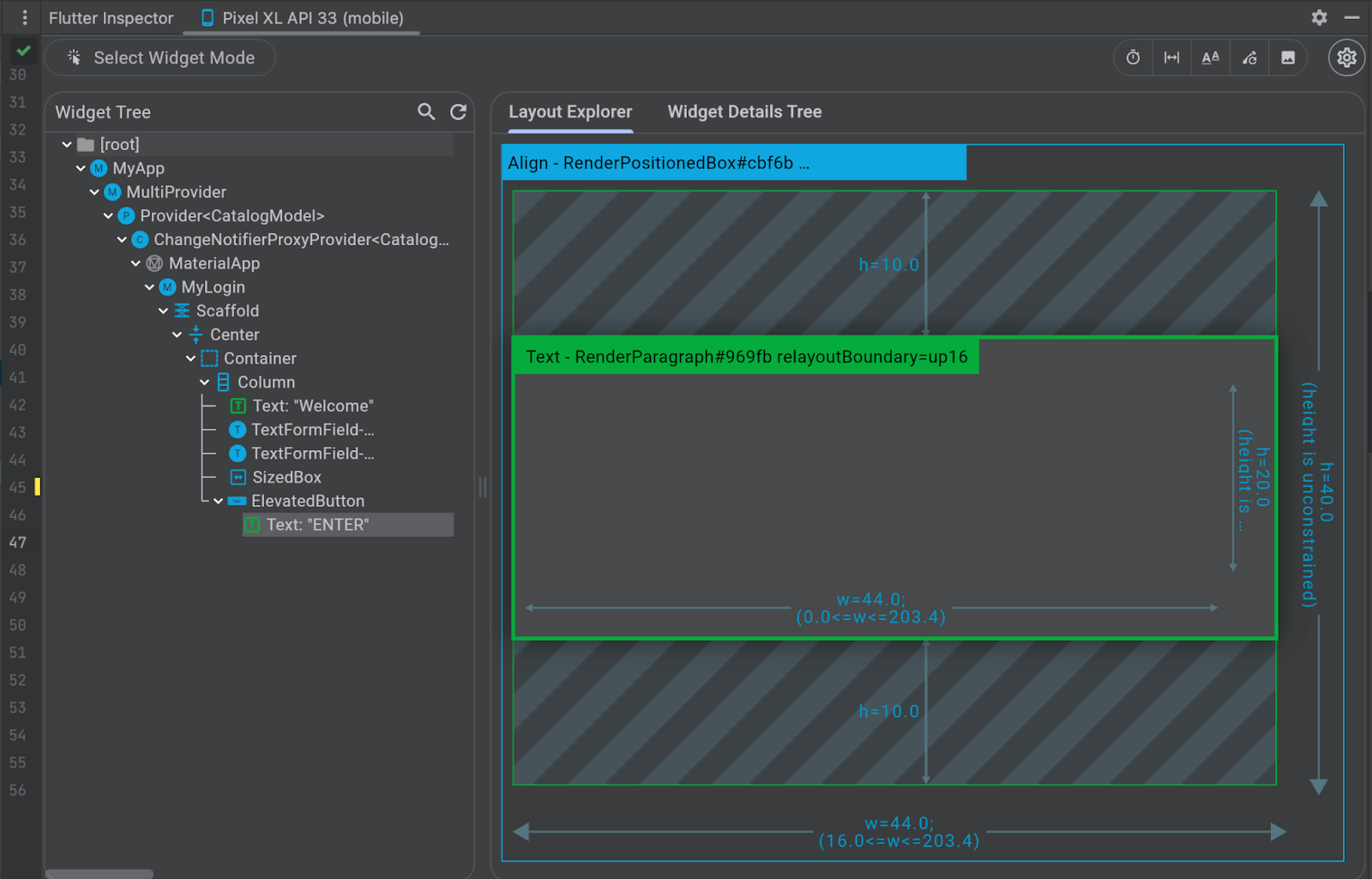Select the Text: "ENTER" widget in the tree
Viewport: 1372px width, 879px height.
(317, 524)
